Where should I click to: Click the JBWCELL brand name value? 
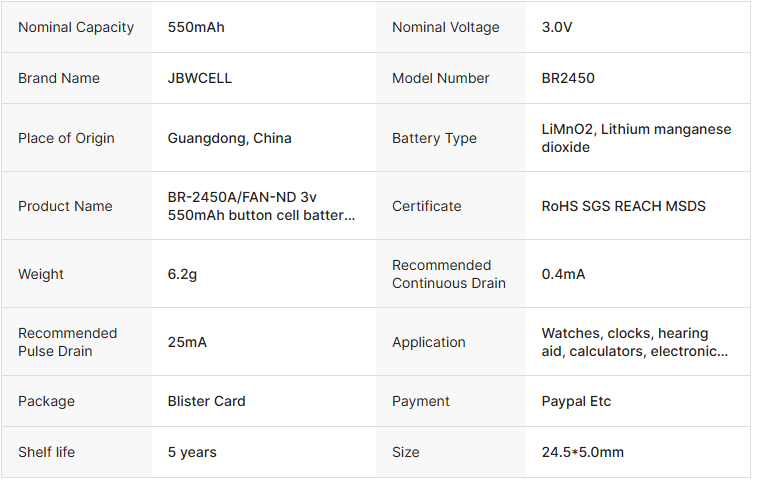pyautogui.click(x=200, y=78)
